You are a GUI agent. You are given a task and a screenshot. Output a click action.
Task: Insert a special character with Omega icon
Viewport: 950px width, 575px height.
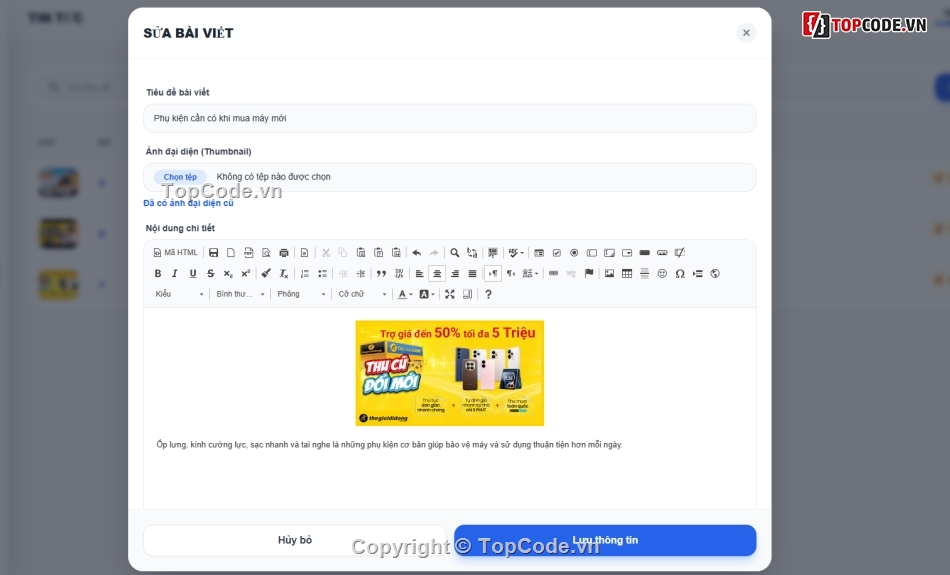click(680, 273)
